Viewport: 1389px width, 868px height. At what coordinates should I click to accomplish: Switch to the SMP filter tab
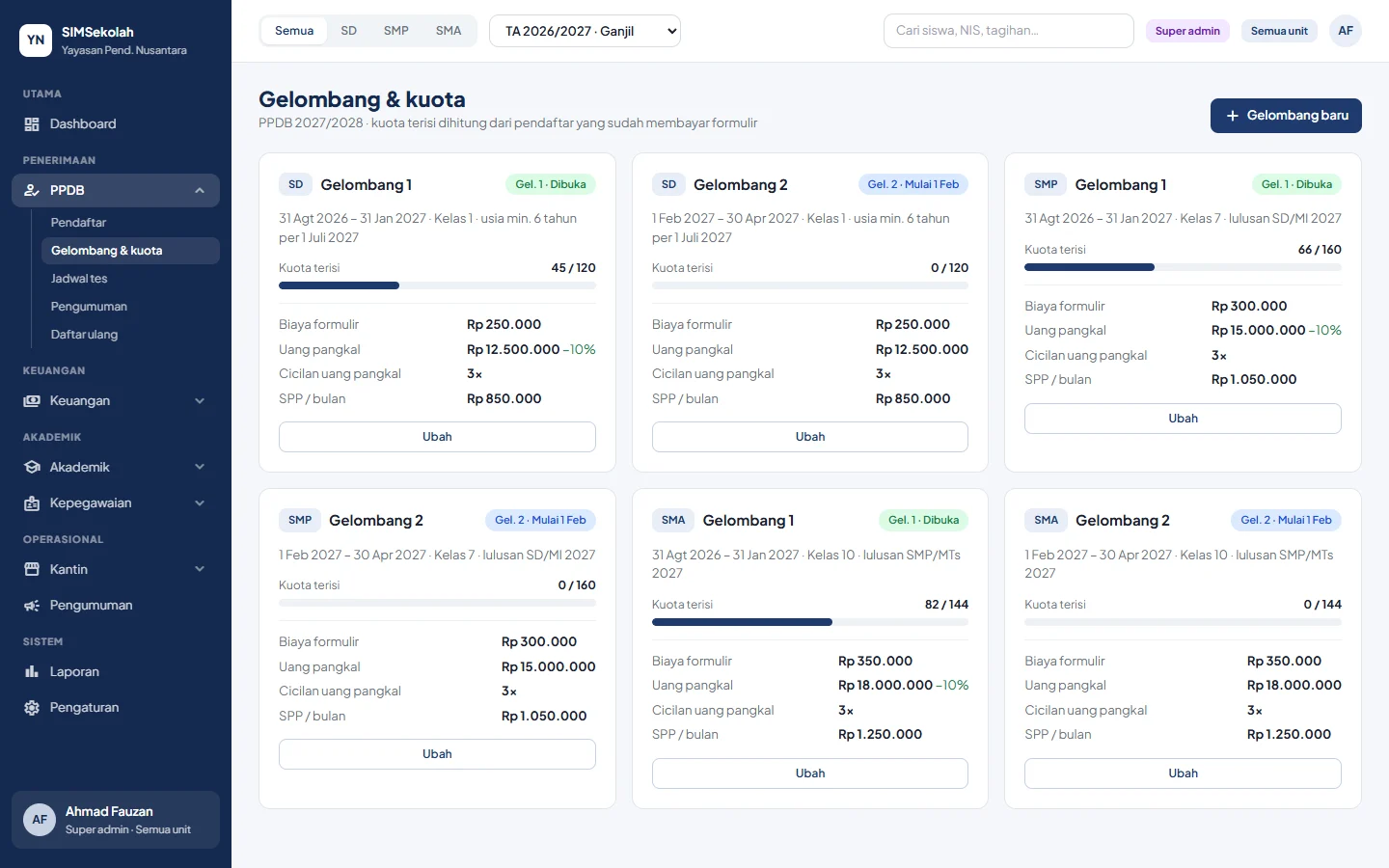(x=396, y=31)
